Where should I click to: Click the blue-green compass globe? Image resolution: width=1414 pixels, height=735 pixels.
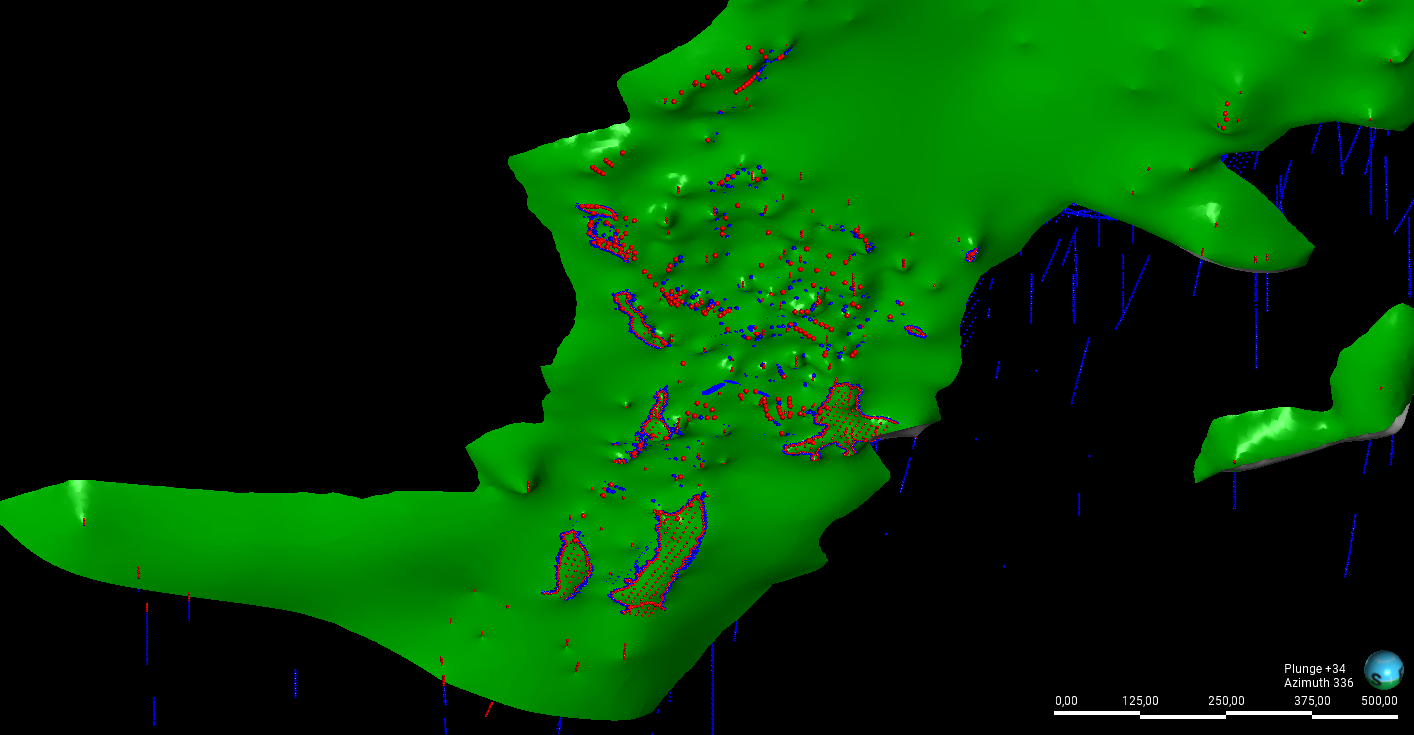(x=1383, y=669)
